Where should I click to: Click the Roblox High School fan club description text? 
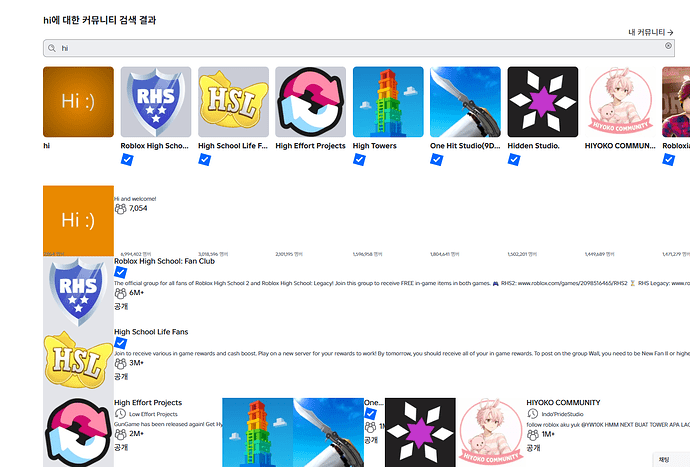tap(402, 283)
